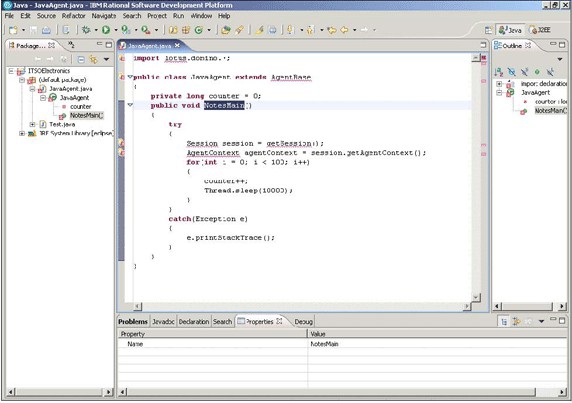Screen dimensions: 572x403
Task: Toggle the Hide Static Members filter in Outline
Action: pos(525,72)
